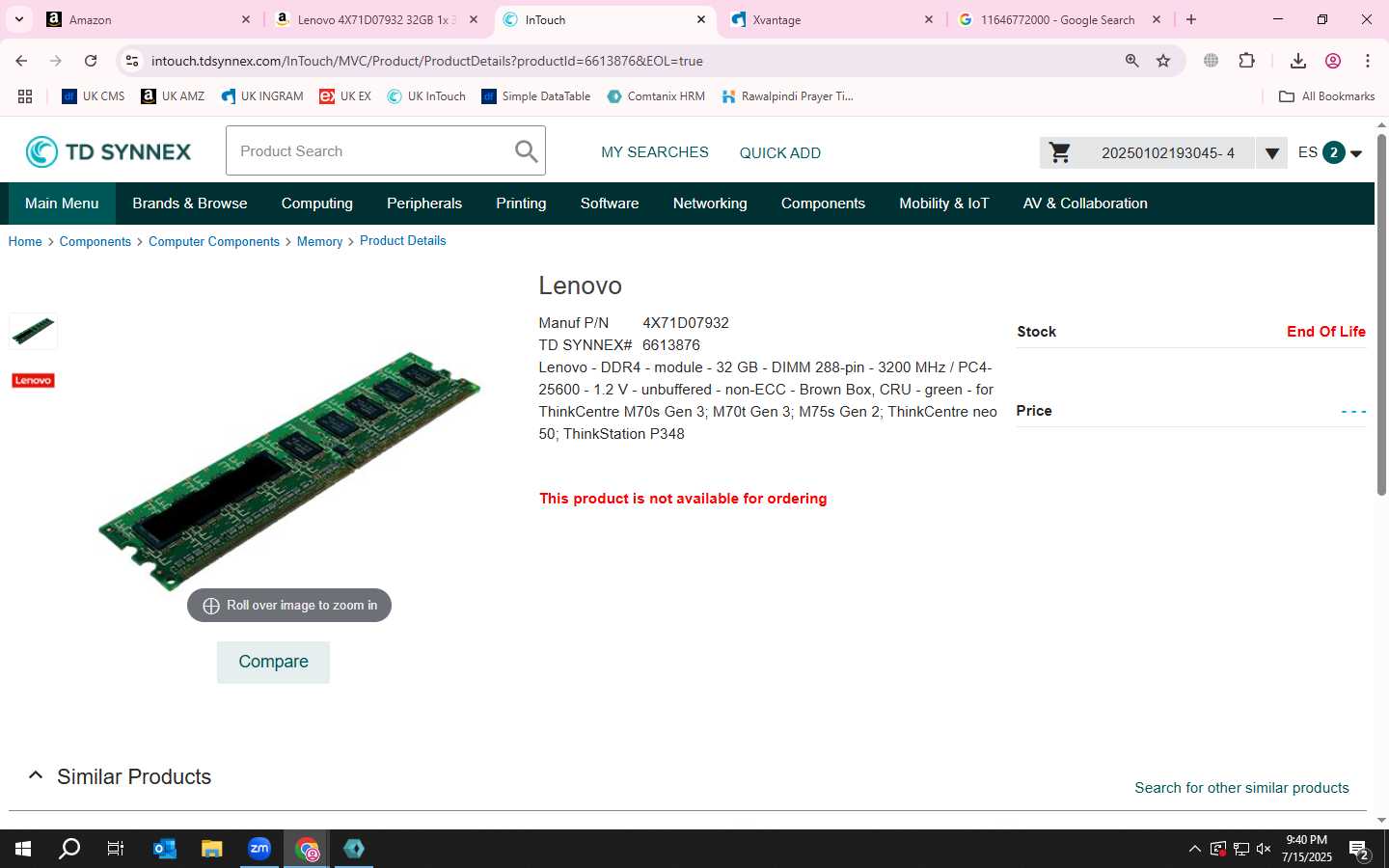Open the browser profile icon
Screen dimensions: 1389x868
pos(1333,61)
